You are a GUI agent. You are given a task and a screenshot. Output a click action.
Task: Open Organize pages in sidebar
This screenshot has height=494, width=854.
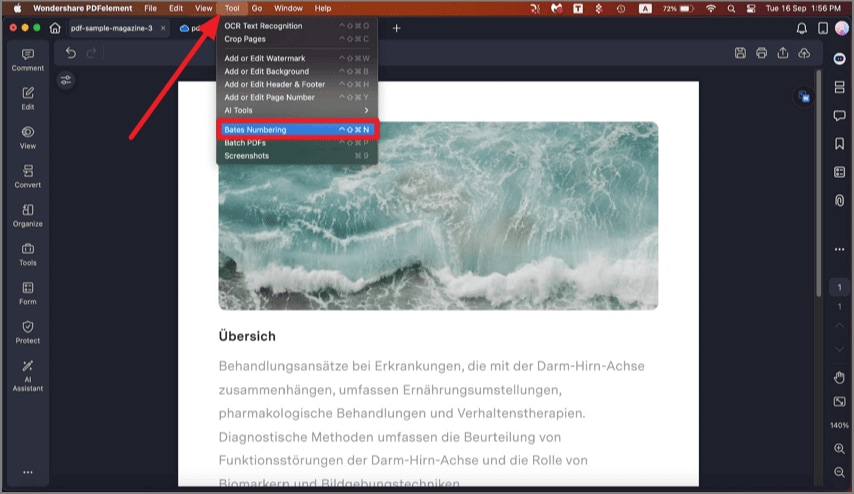point(28,216)
